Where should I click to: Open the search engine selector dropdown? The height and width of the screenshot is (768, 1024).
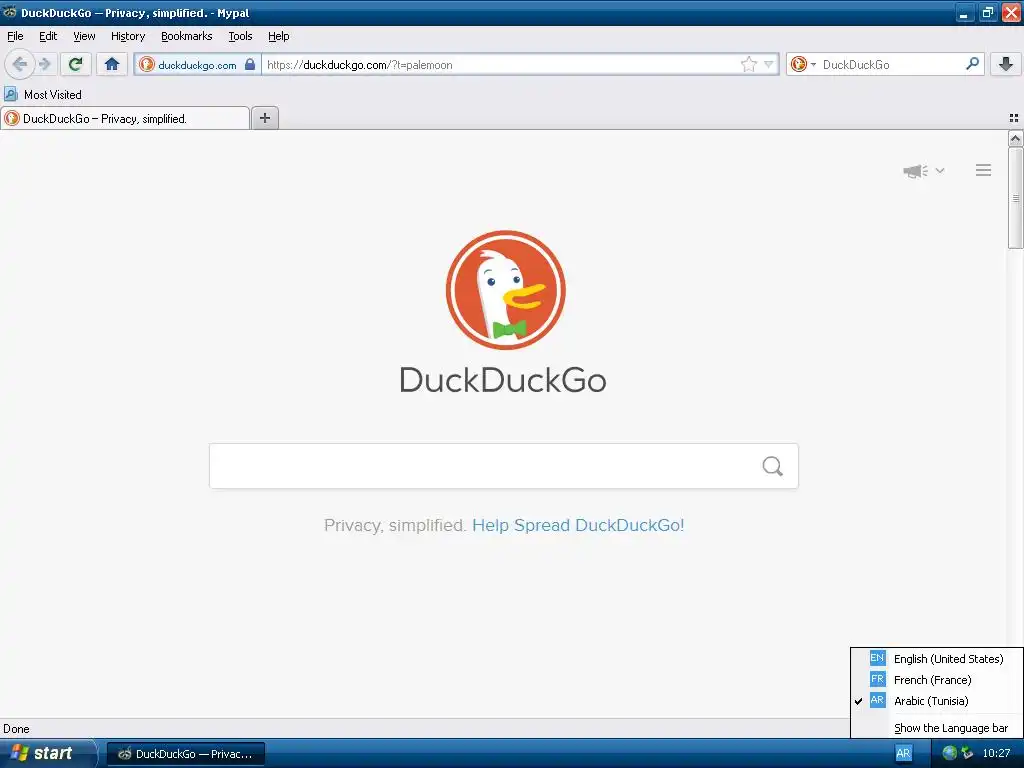803,64
